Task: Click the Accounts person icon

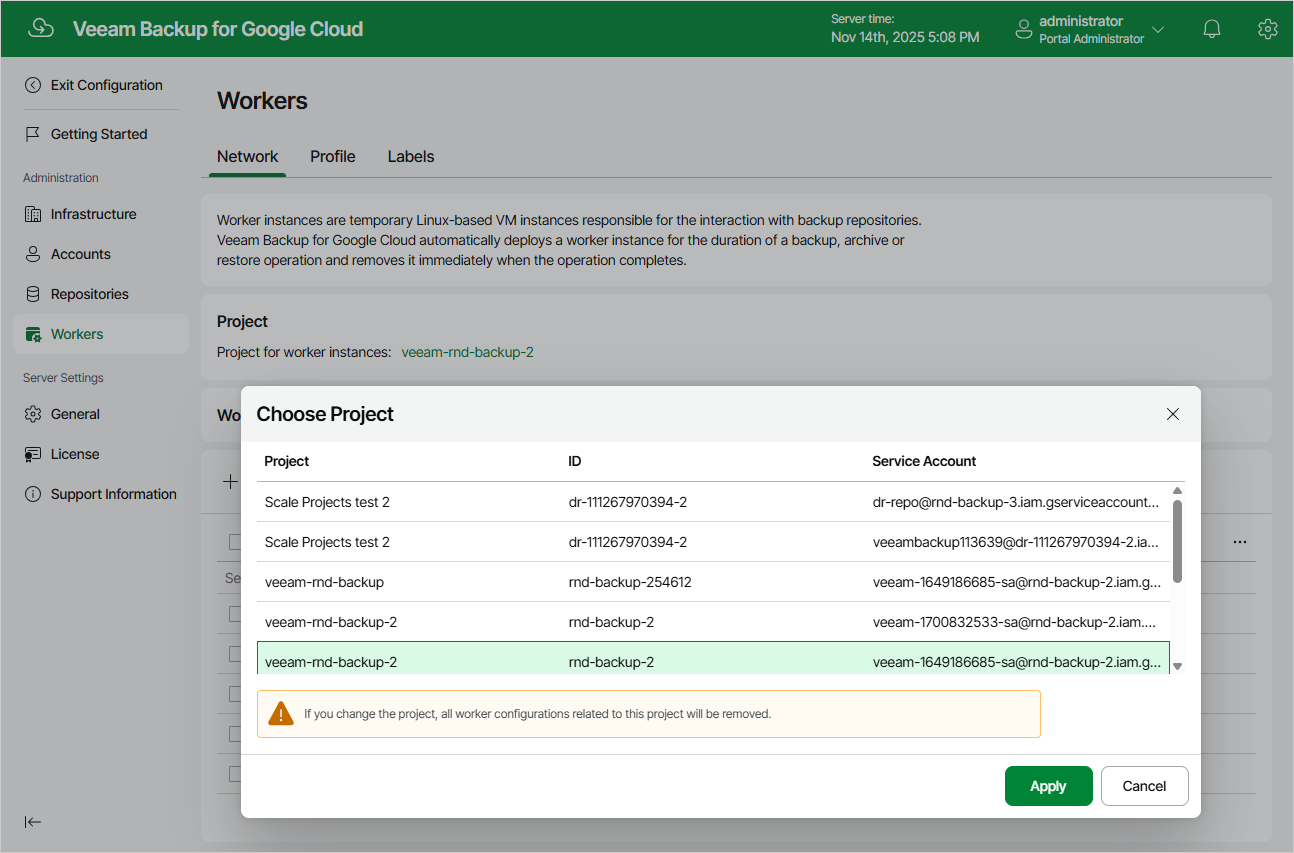Action: 33,254
